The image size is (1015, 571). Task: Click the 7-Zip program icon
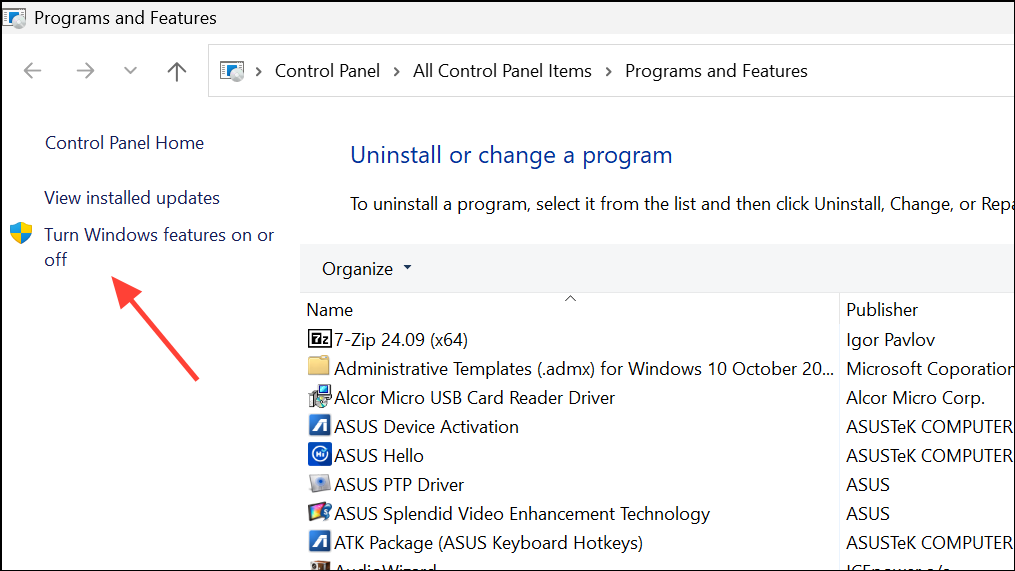(x=318, y=339)
